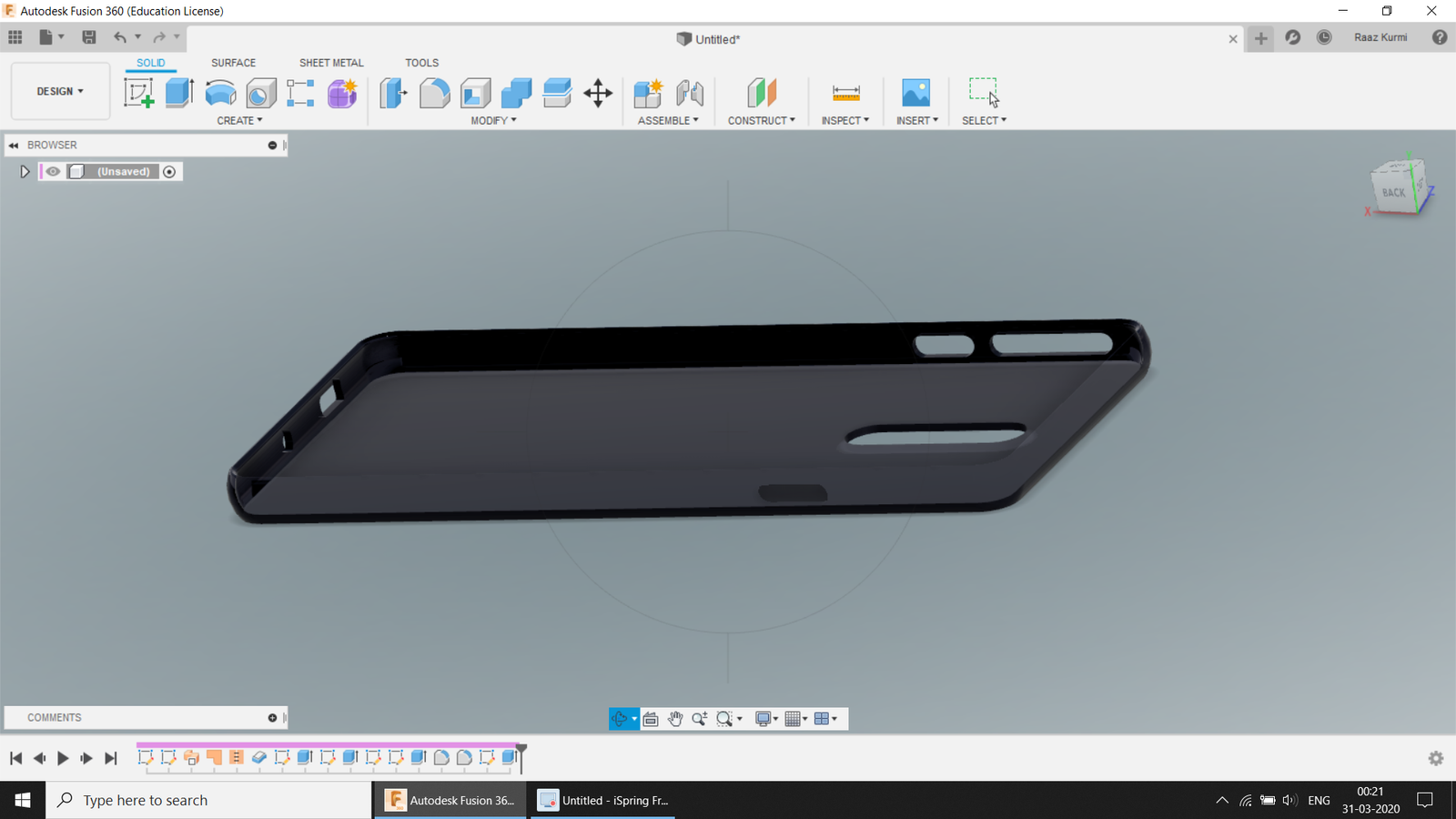Screen dimensions: 1456x819
Task: Toggle visibility eye of Unsaved component
Action: coord(53,171)
